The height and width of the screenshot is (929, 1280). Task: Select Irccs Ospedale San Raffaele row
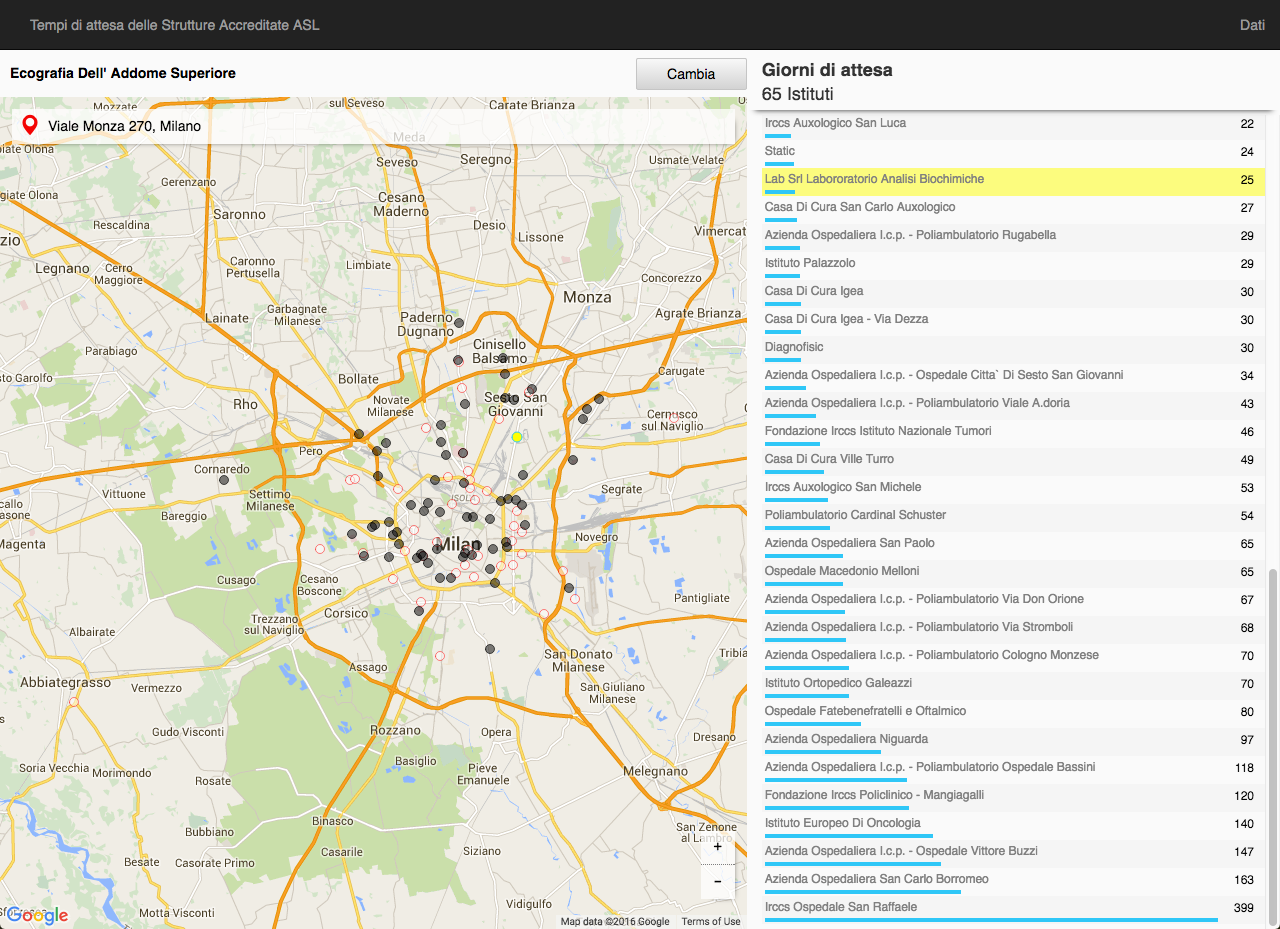coord(1015,909)
